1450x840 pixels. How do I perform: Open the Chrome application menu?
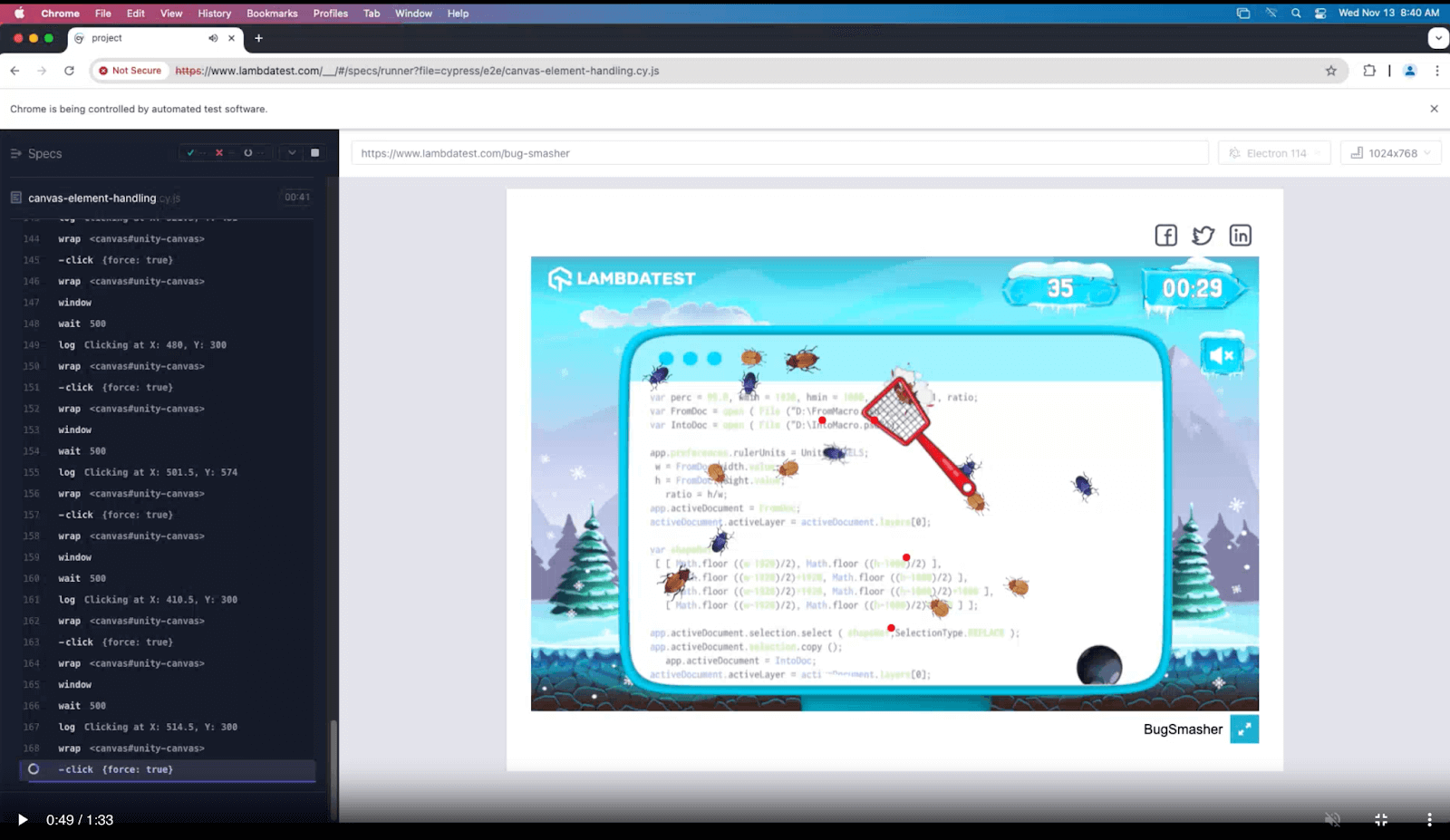60,13
